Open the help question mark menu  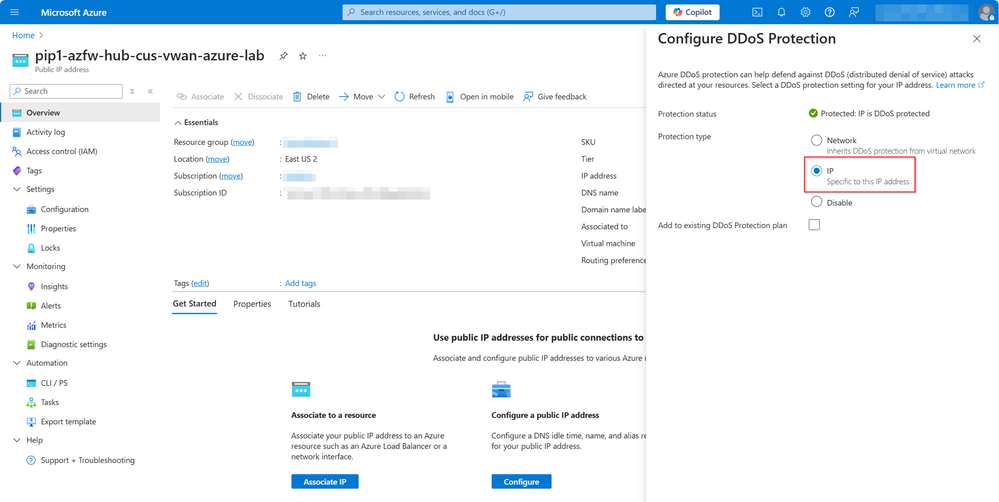tap(830, 12)
